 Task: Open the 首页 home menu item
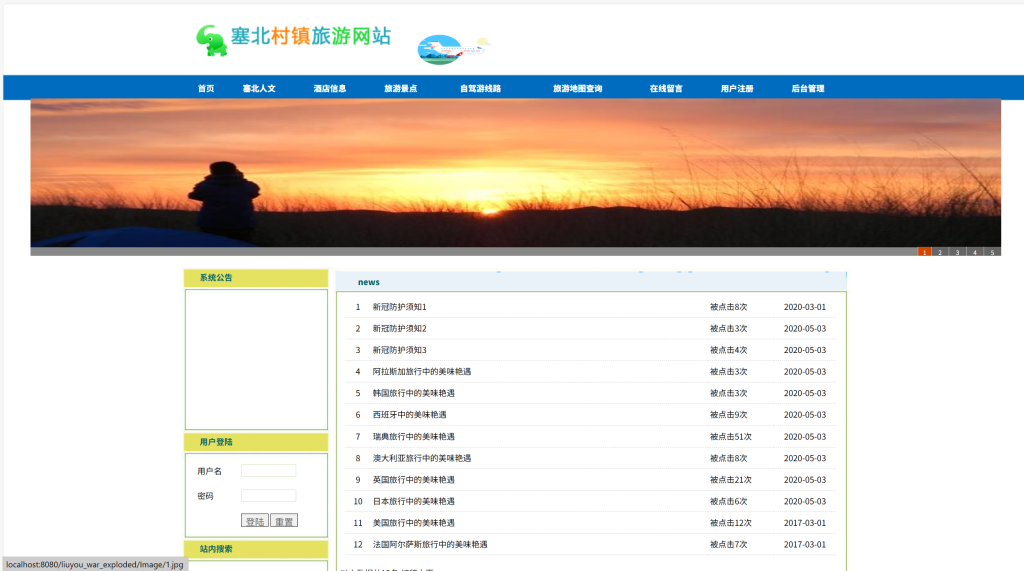point(206,89)
